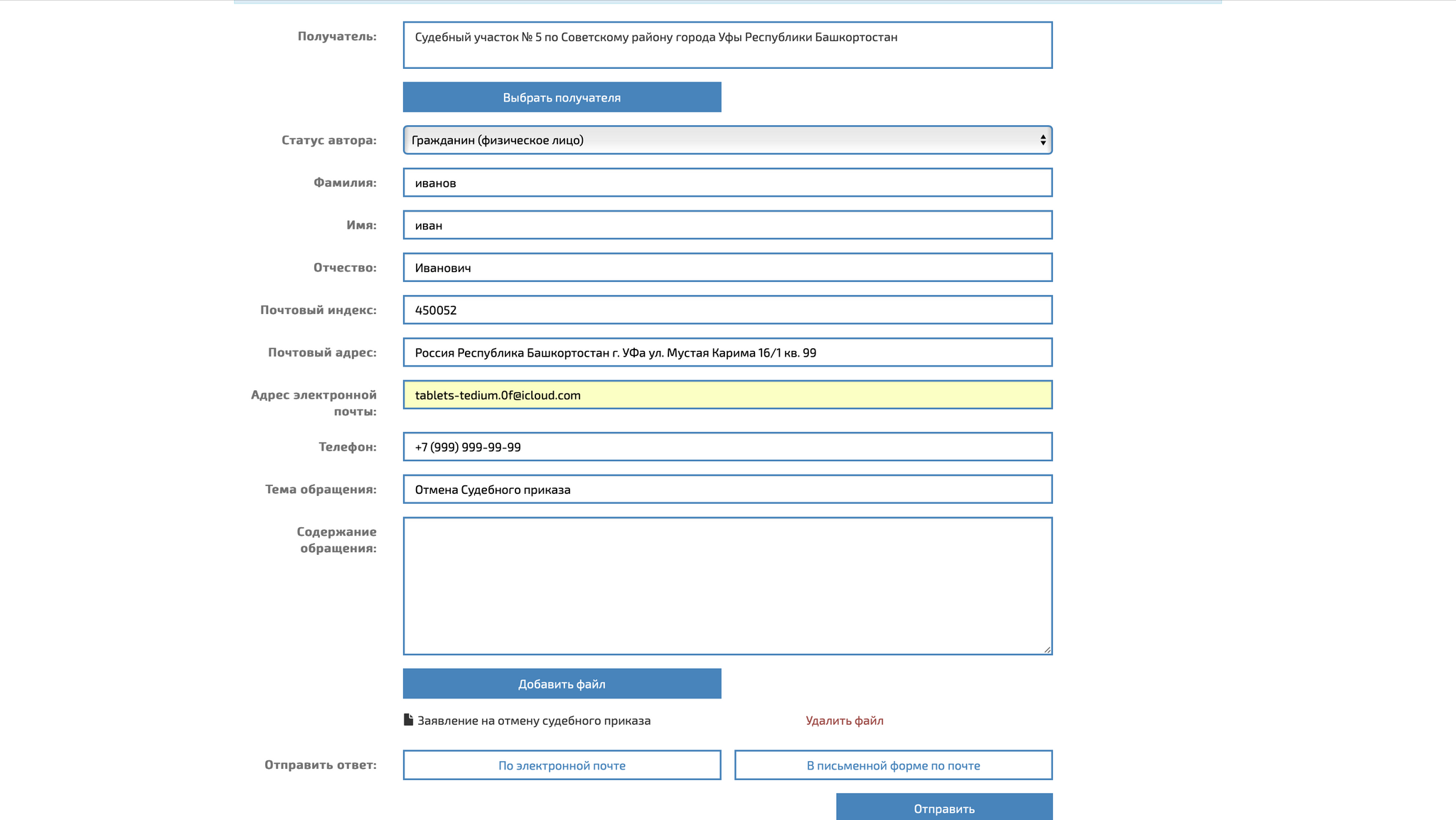This screenshot has height=820, width=1456.
Task: Click the Адрес электронной почты label
Action: coord(314,403)
